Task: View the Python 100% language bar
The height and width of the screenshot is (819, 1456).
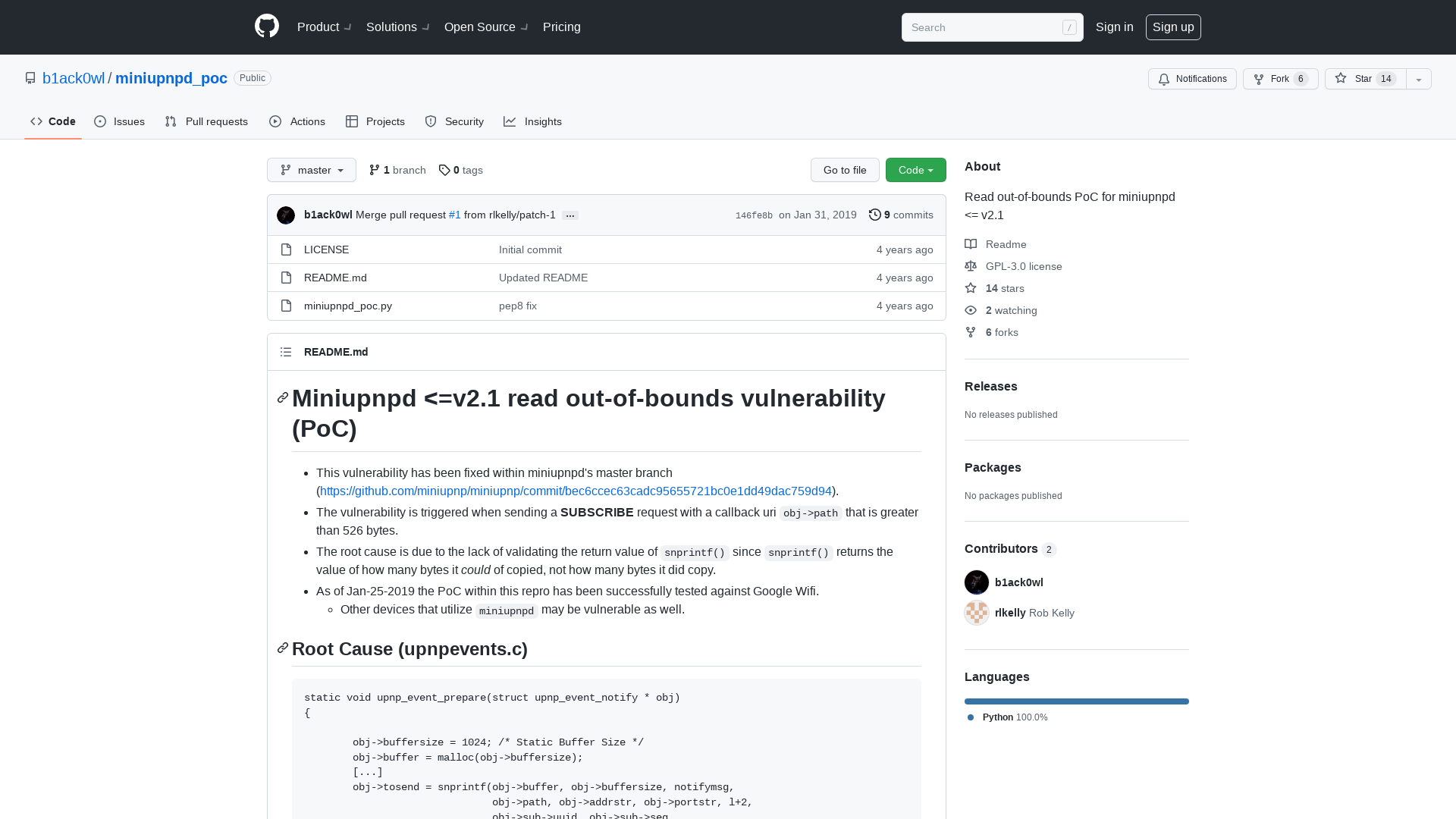Action: [1076, 701]
